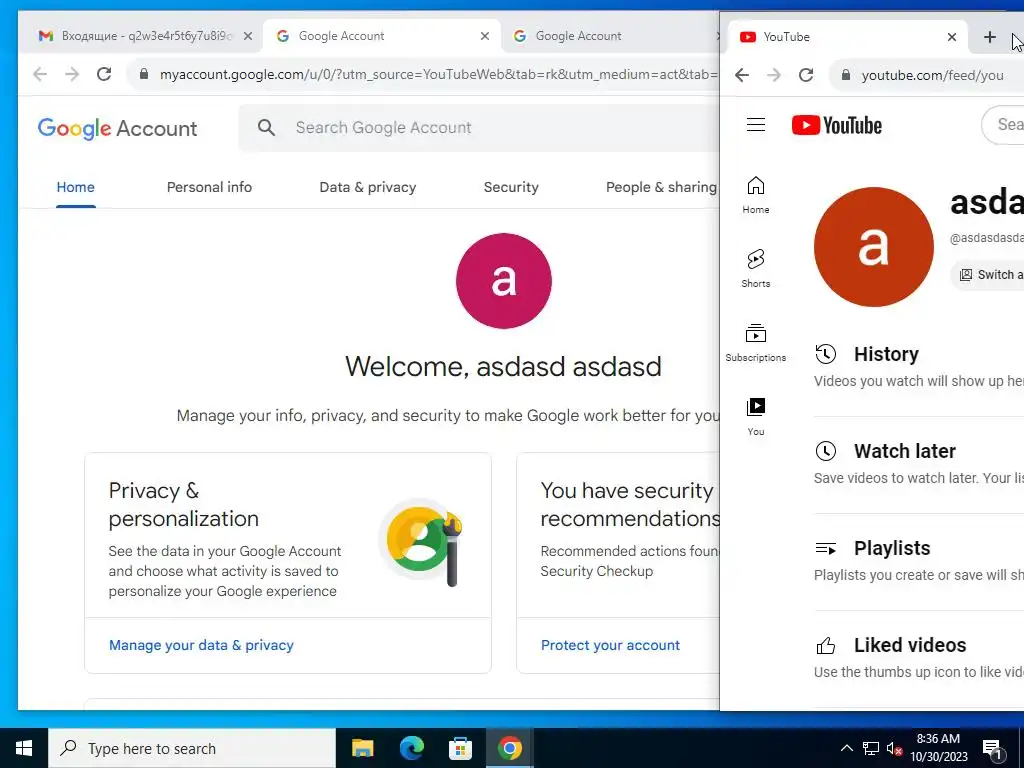Open Watch later section heading
1024x768 pixels.
tap(904, 451)
